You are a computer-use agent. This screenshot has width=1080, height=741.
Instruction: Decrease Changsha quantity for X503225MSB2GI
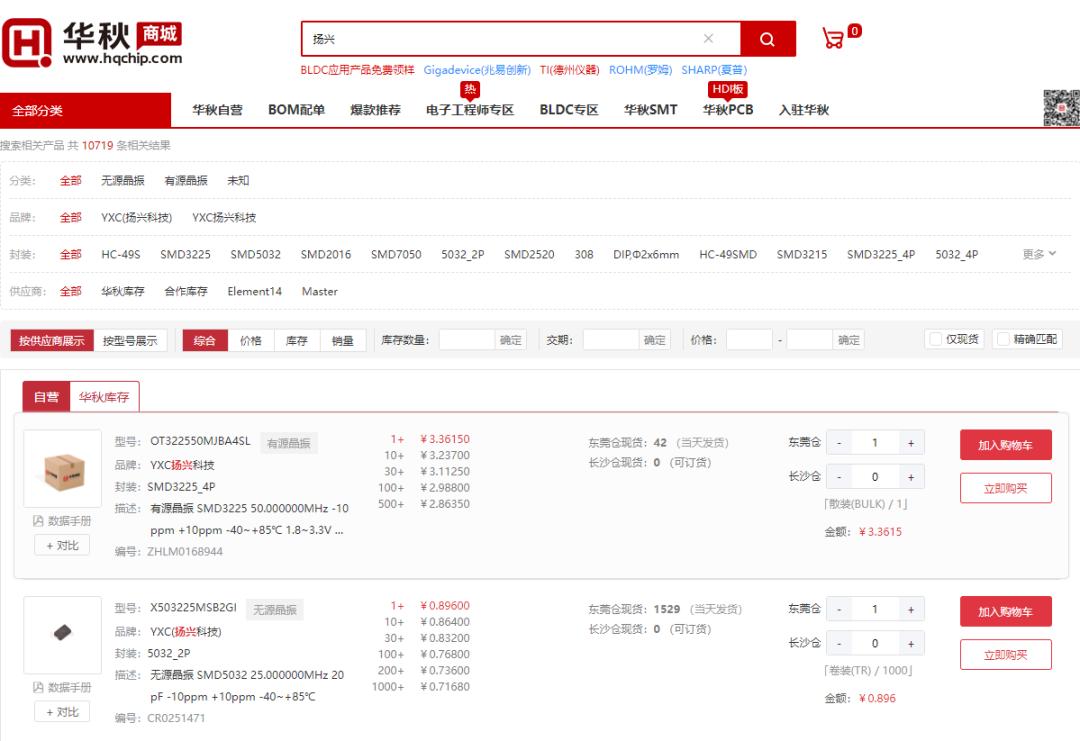coord(839,643)
